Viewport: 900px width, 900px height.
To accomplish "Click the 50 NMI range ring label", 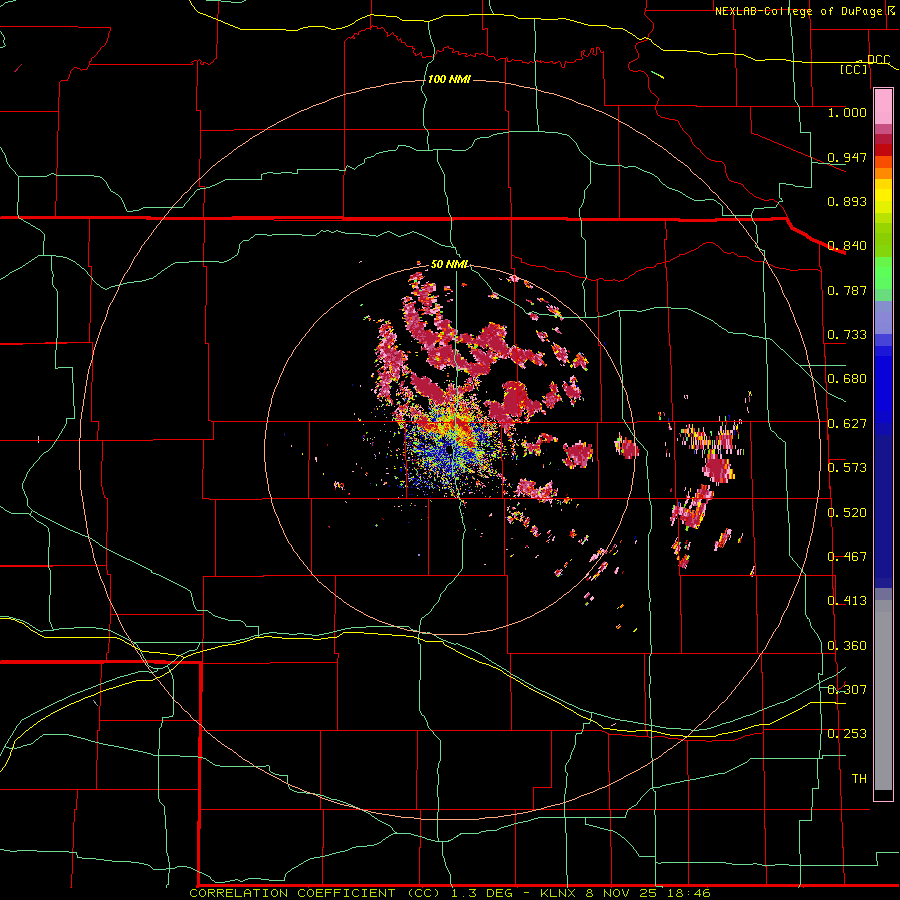I will pos(449,264).
